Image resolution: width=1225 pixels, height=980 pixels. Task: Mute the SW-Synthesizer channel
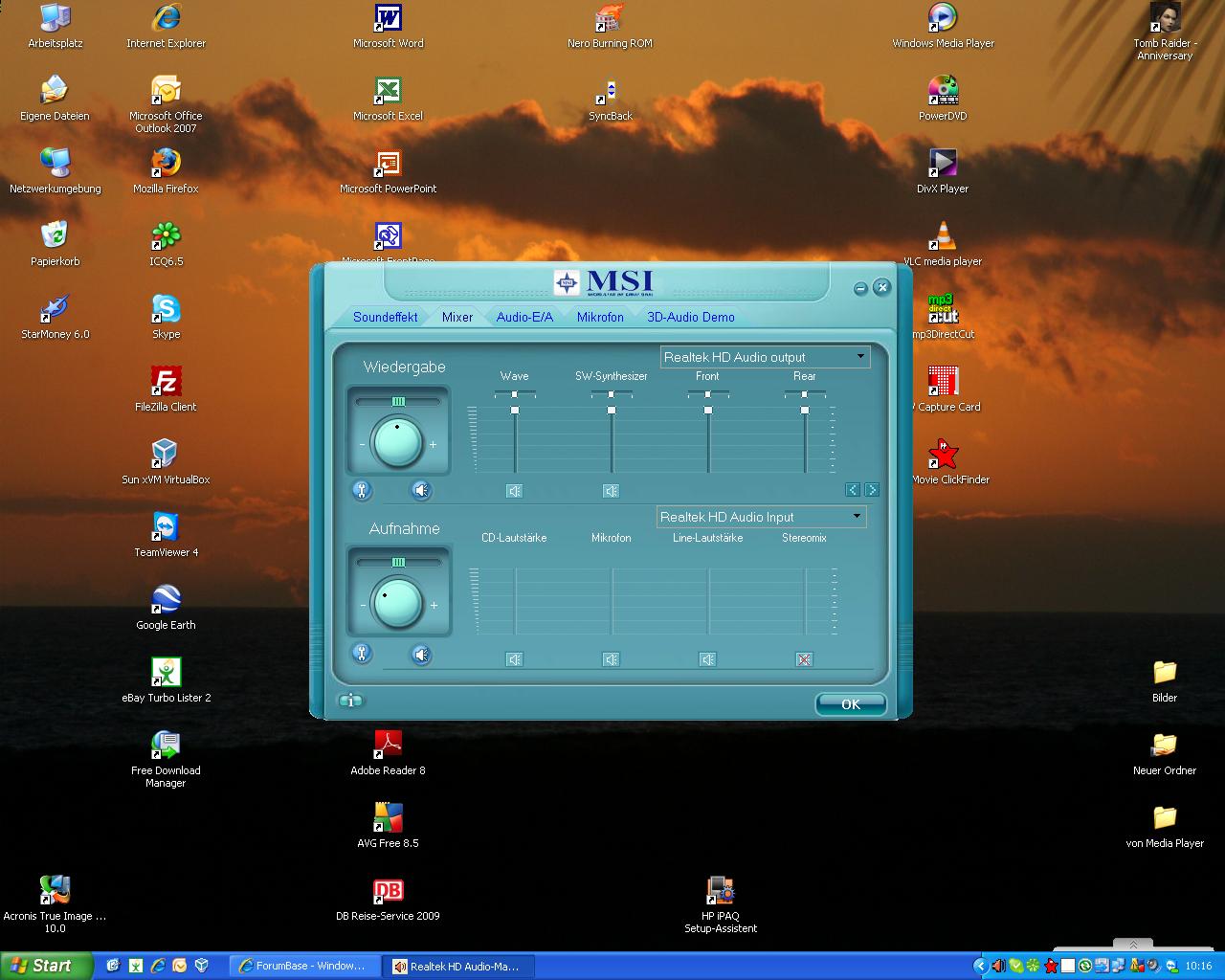coord(611,491)
